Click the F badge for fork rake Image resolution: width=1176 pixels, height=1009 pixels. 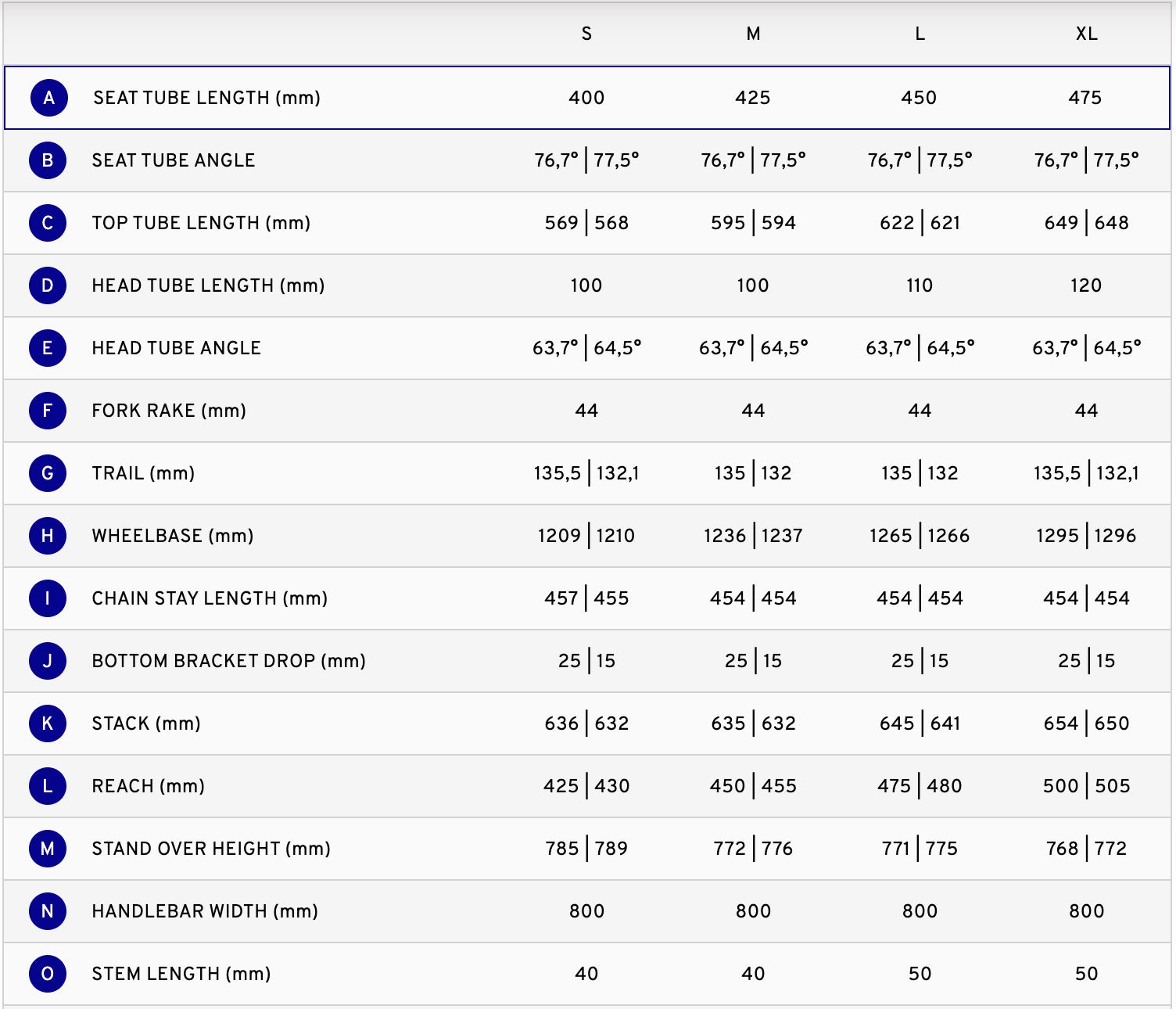48,411
